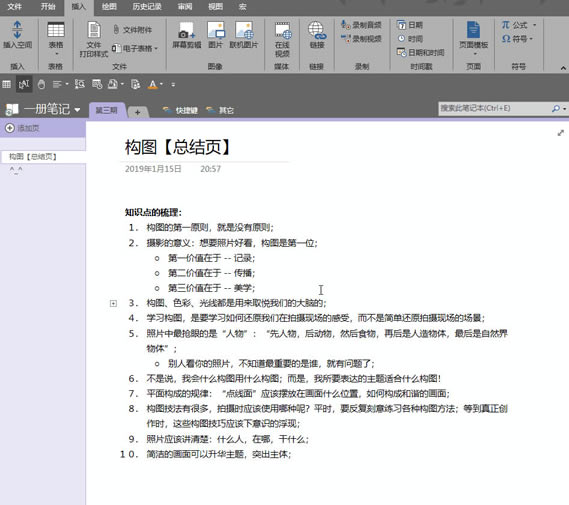Insert a Screen Clipping (屏幕剪辑)
This screenshot has width=569, height=505.
pyautogui.click(x=187, y=35)
